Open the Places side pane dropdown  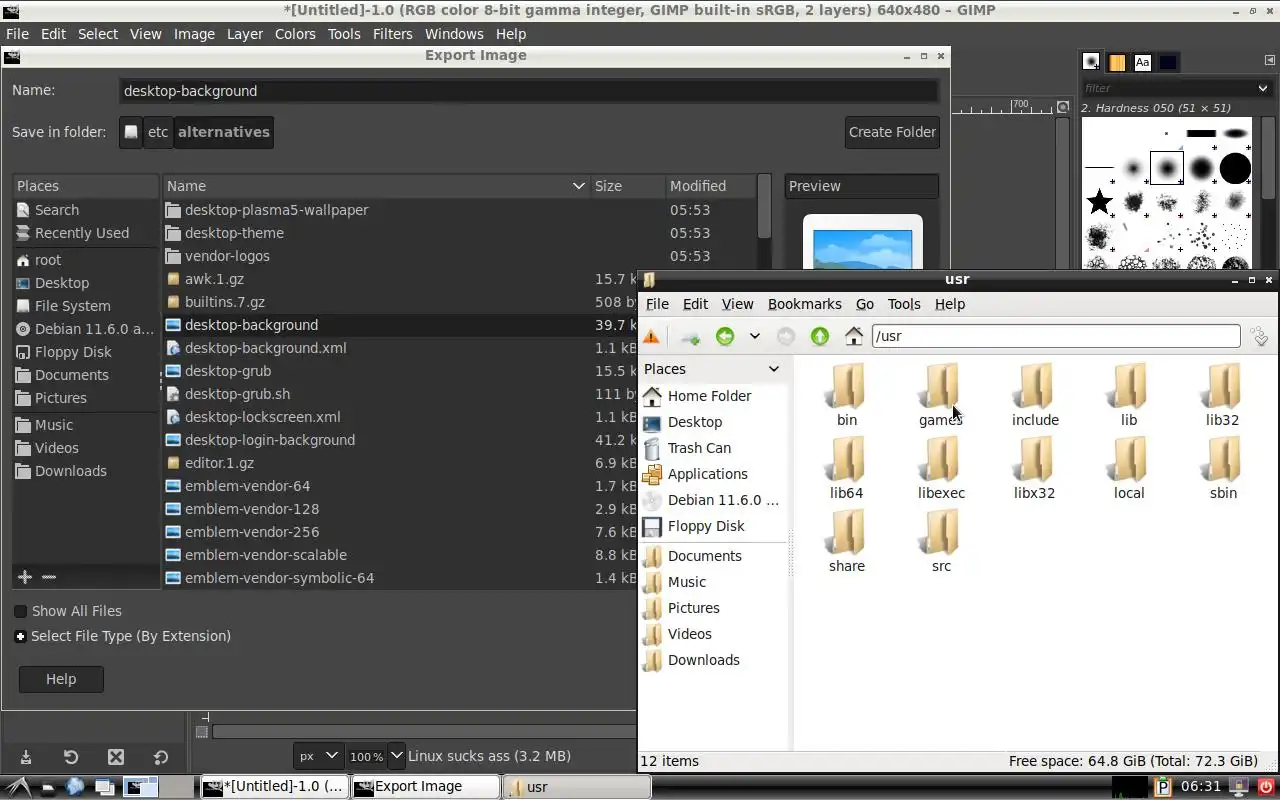tap(773, 369)
